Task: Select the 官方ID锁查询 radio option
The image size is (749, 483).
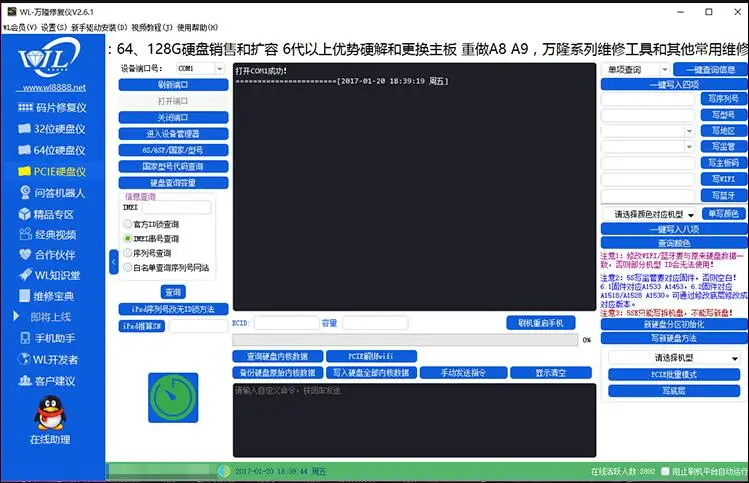Action: [128, 224]
